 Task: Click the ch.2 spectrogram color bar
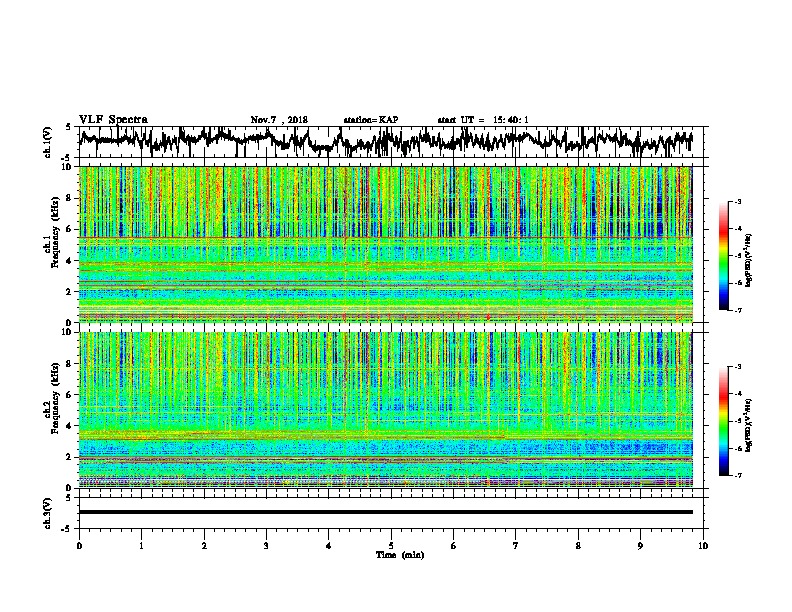click(723, 421)
